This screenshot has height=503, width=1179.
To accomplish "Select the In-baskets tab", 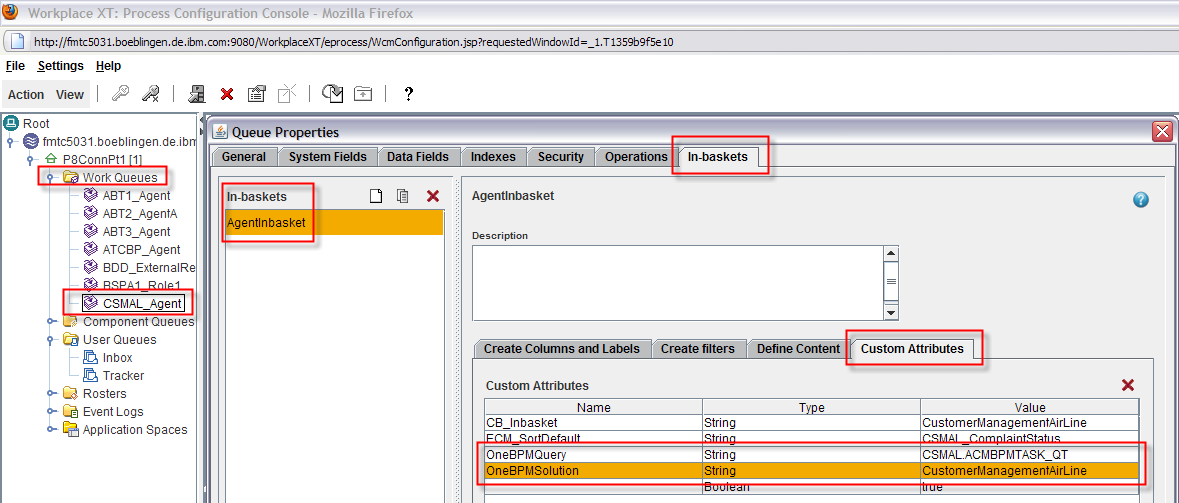I will pyautogui.click(x=718, y=157).
